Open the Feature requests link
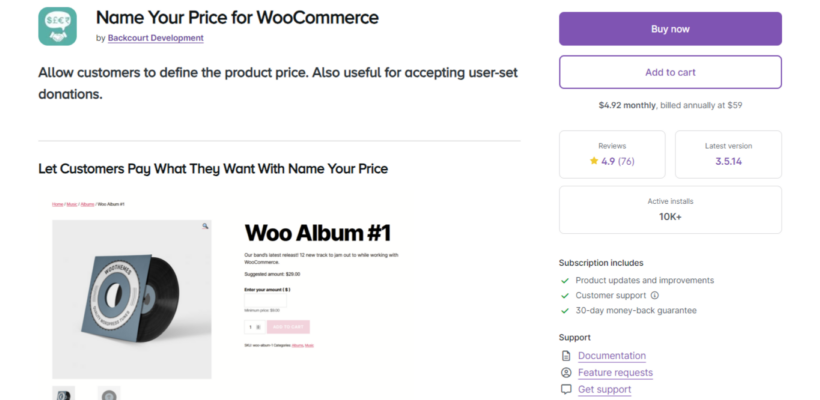Image resolution: width=820 pixels, height=400 pixels. 616,372
